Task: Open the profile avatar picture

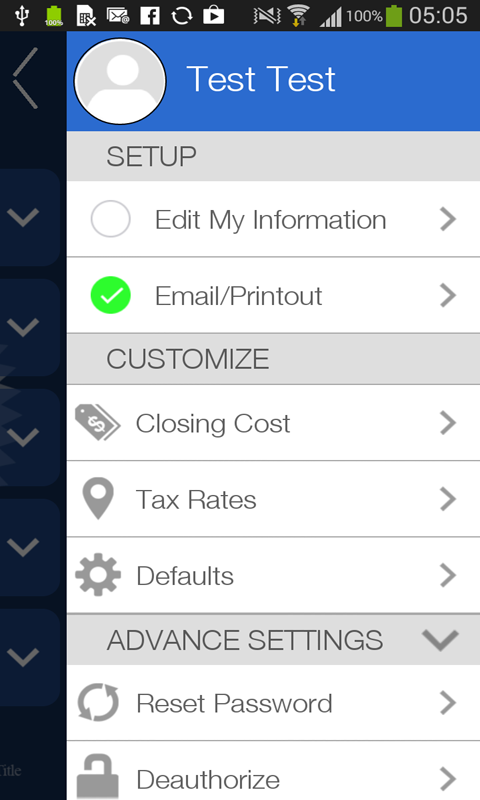Action: pos(120,81)
